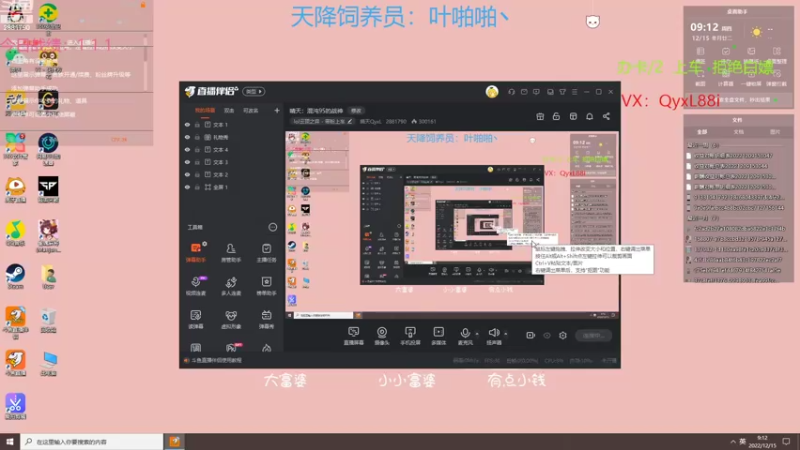800x450 pixels.
Task: Click the record video icon in bottom bar
Action: click(531, 335)
